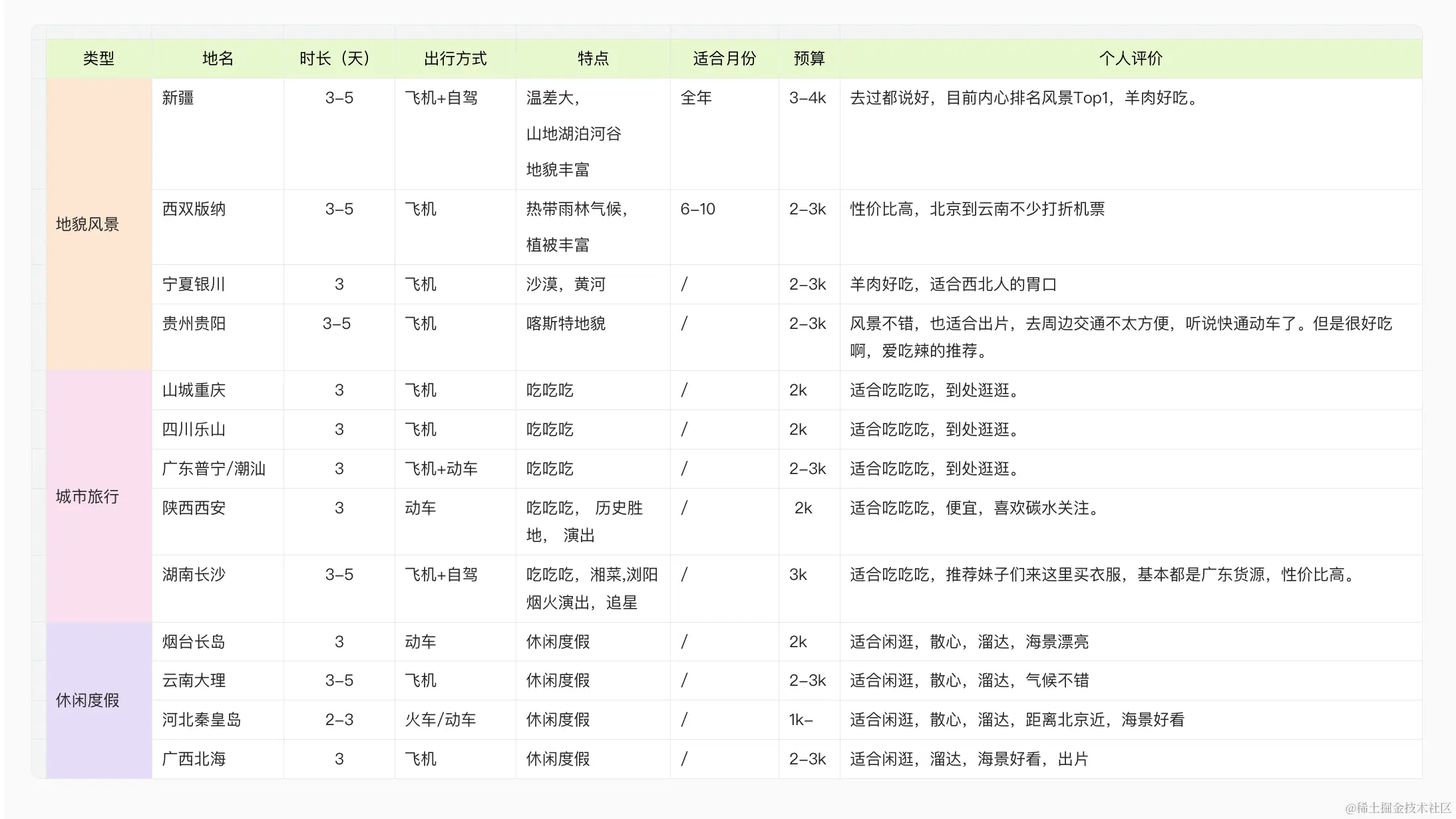Image resolution: width=1456 pixels, height=819 pixels.
Task: Select the orange 地貌风景 category cell
Action: pos(88,224)
